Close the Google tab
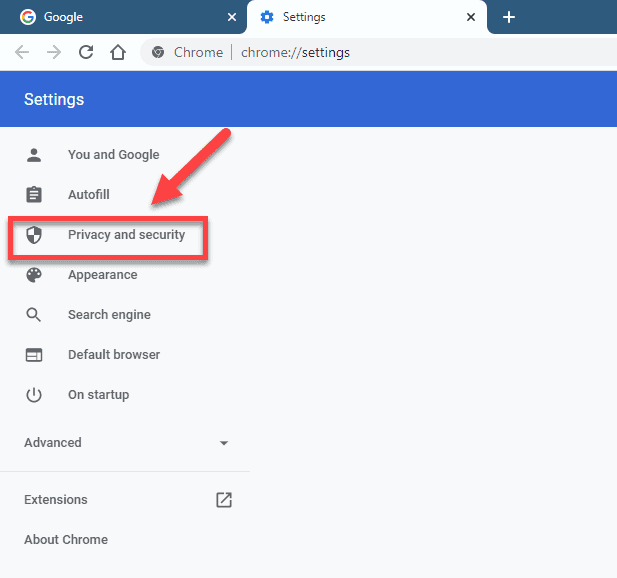Image resolution: width=617 pixels, height=578 pixels. tap(232, 17)
